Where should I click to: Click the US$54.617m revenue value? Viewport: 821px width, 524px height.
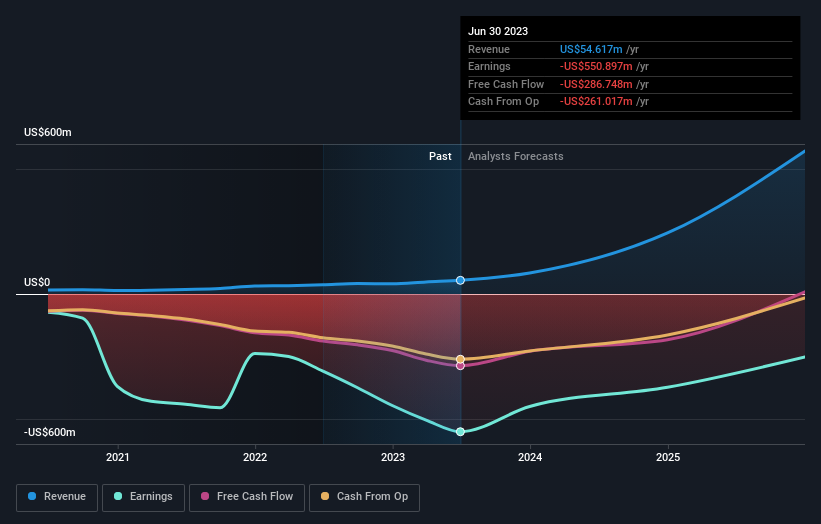point(591,49)
